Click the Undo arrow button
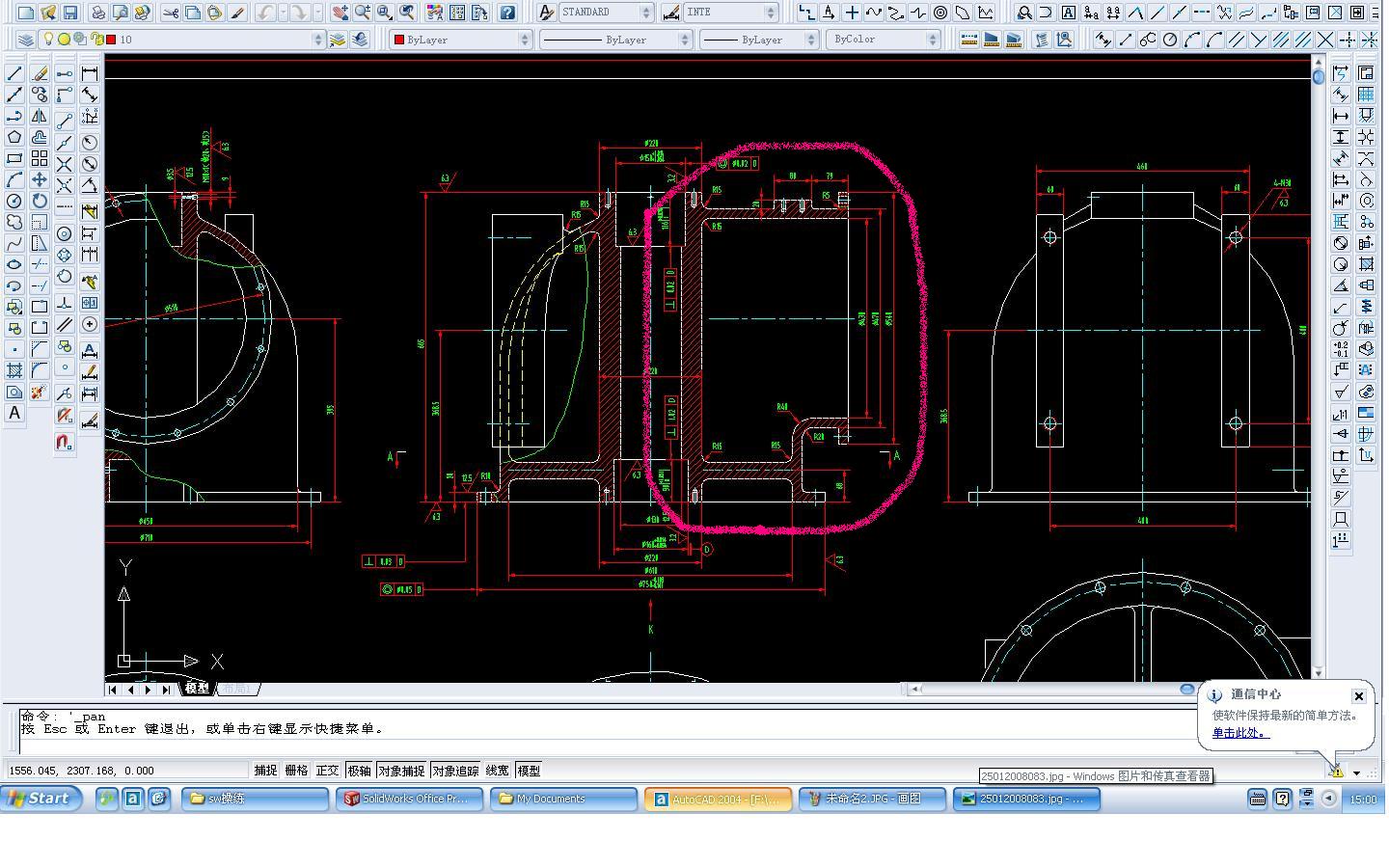The height and width of the screenshot is (868, 1389). point(264,13)
